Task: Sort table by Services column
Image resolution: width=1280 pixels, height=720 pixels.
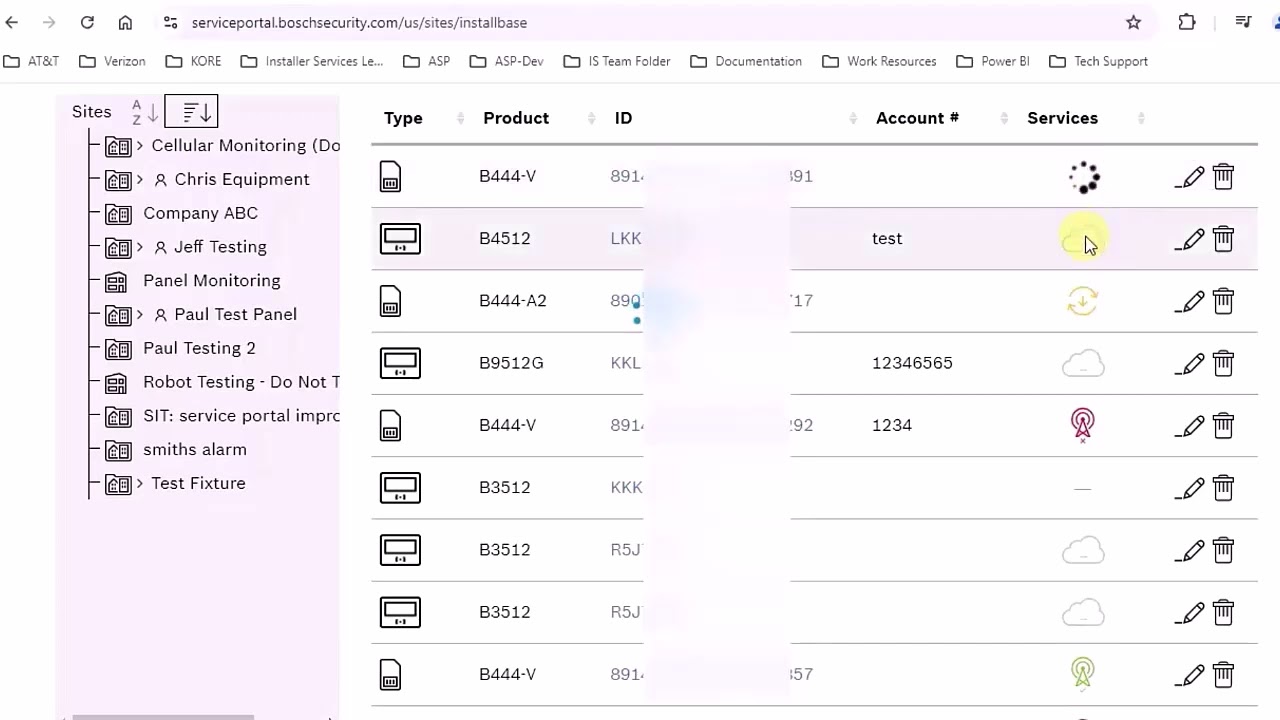Action: 1141,118
